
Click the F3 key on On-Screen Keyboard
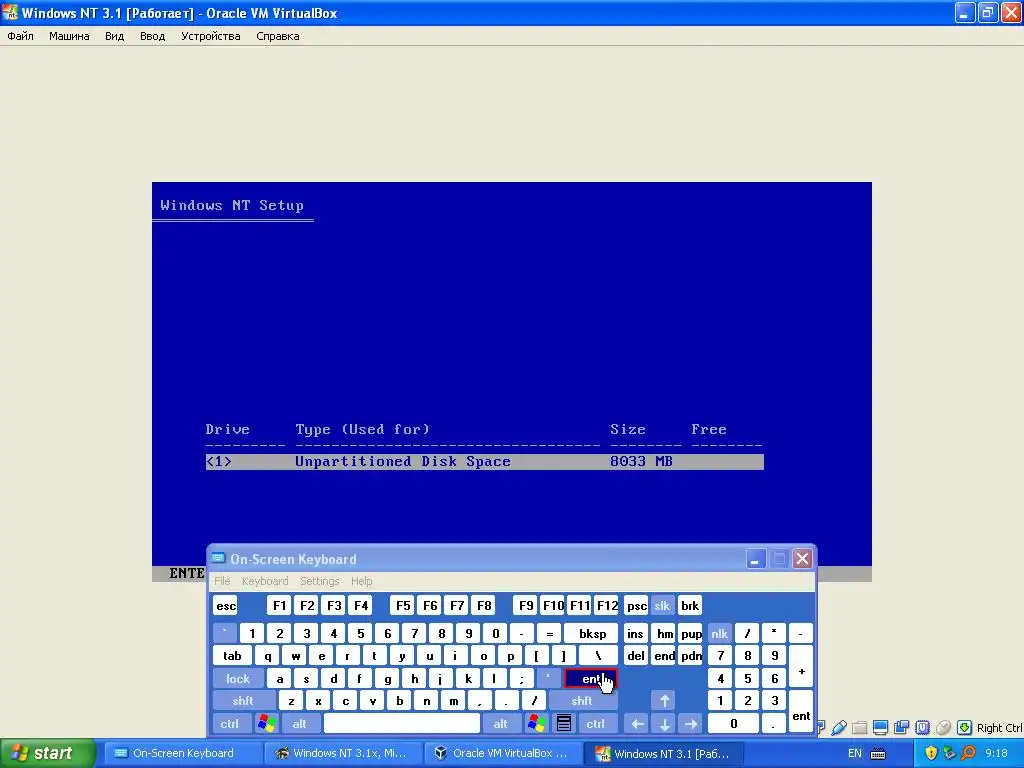(x=334, y=605)
